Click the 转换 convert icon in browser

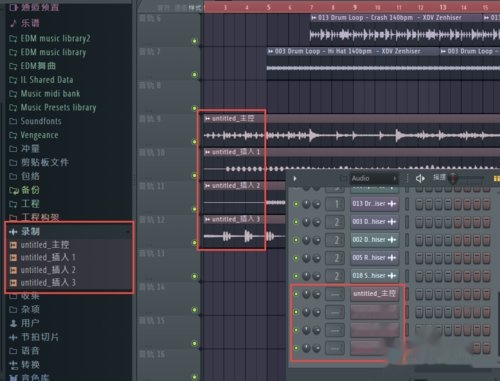click(x=13, y=365)
